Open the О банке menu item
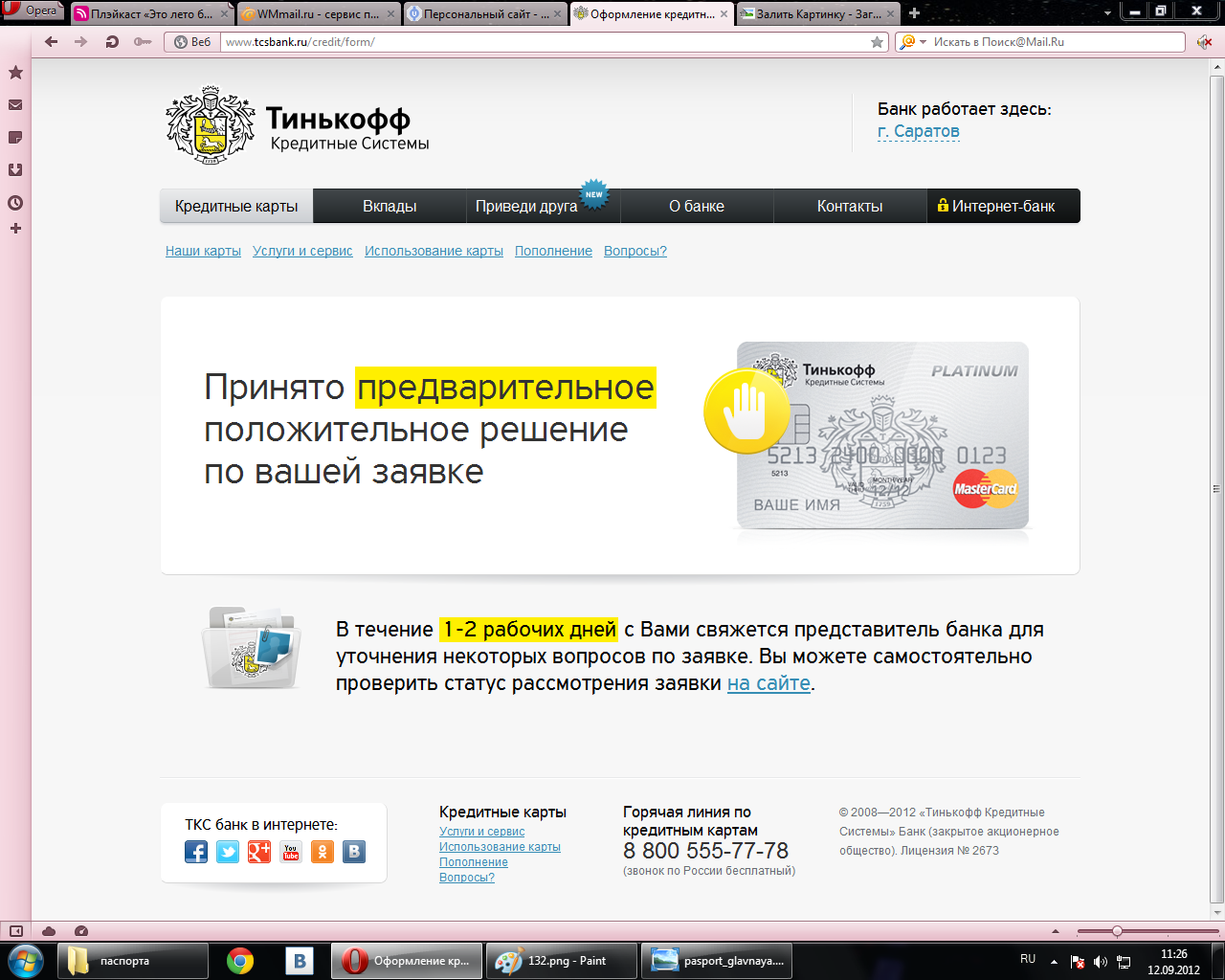The height and width of the screenshot is (980, 1225). 697,206
